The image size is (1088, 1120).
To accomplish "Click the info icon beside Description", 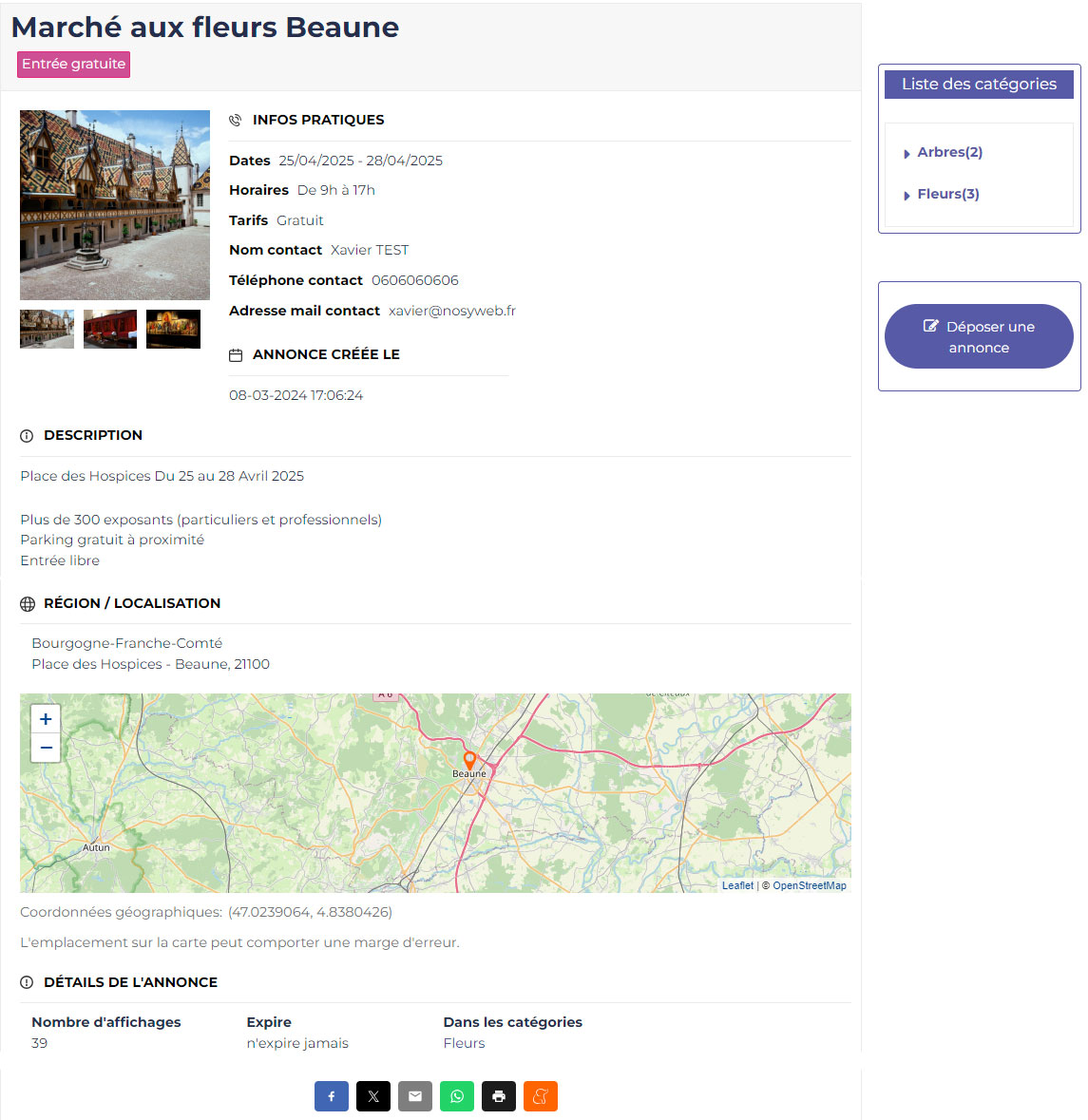I will pos(27,436).
